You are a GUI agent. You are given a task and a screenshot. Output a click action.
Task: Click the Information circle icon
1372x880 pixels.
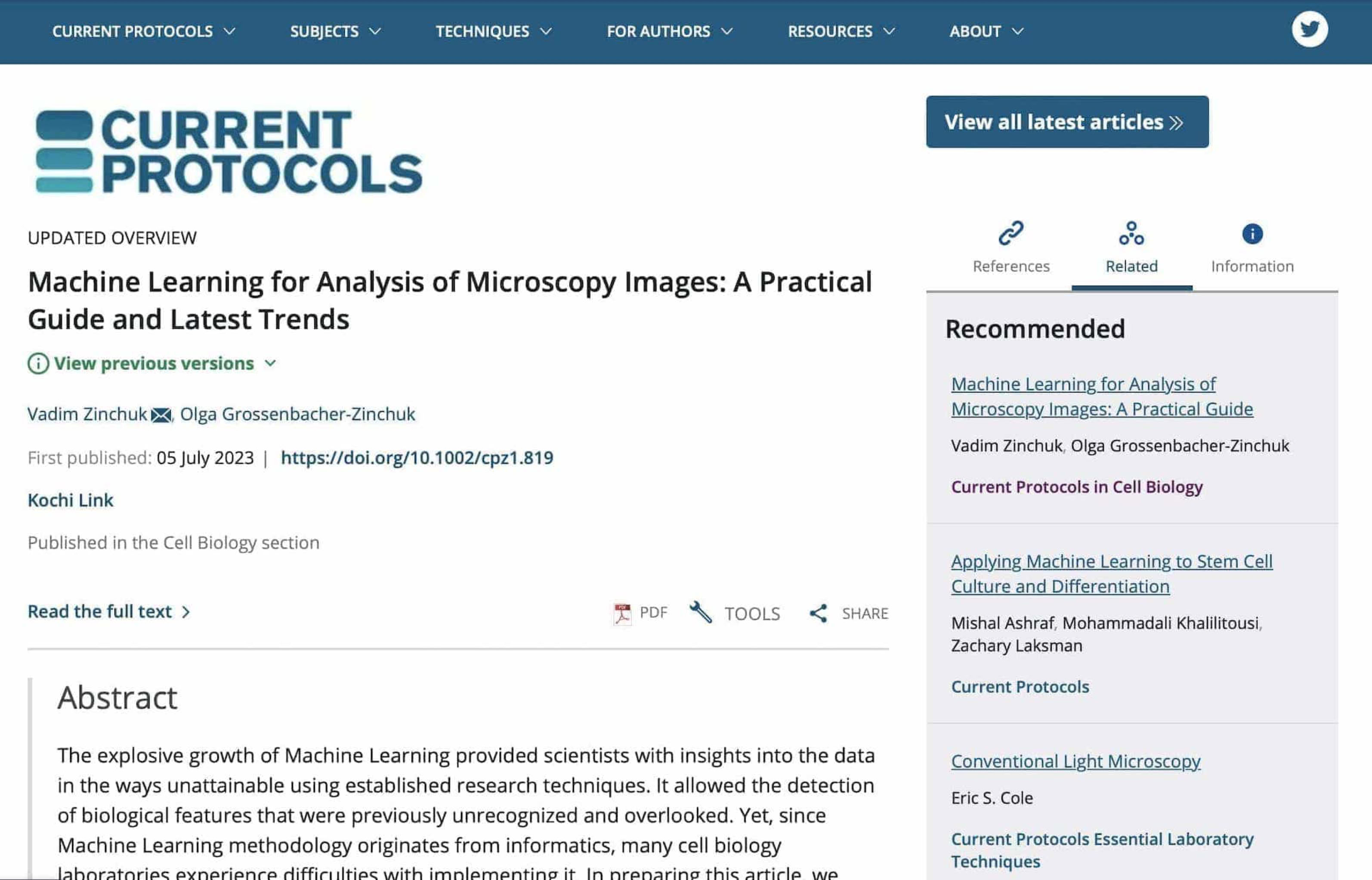click(x=1252, y=234)
